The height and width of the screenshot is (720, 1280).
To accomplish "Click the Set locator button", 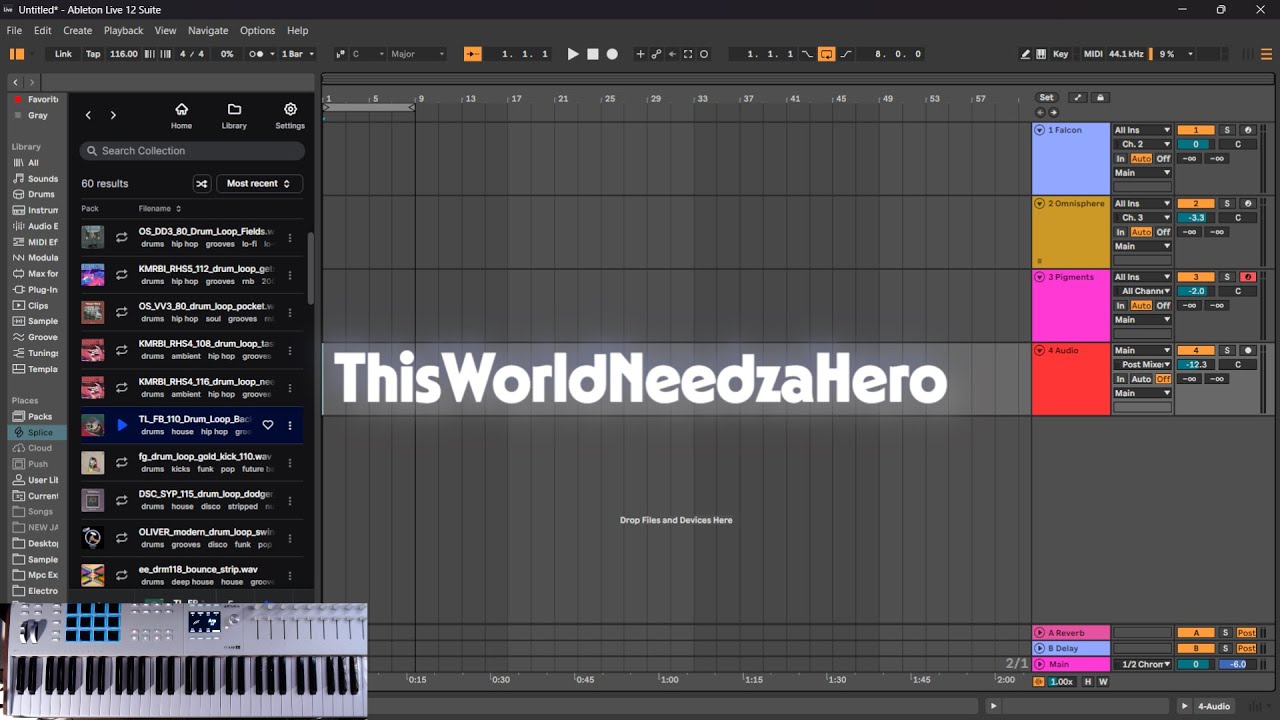I will (x=1046, y=98).
